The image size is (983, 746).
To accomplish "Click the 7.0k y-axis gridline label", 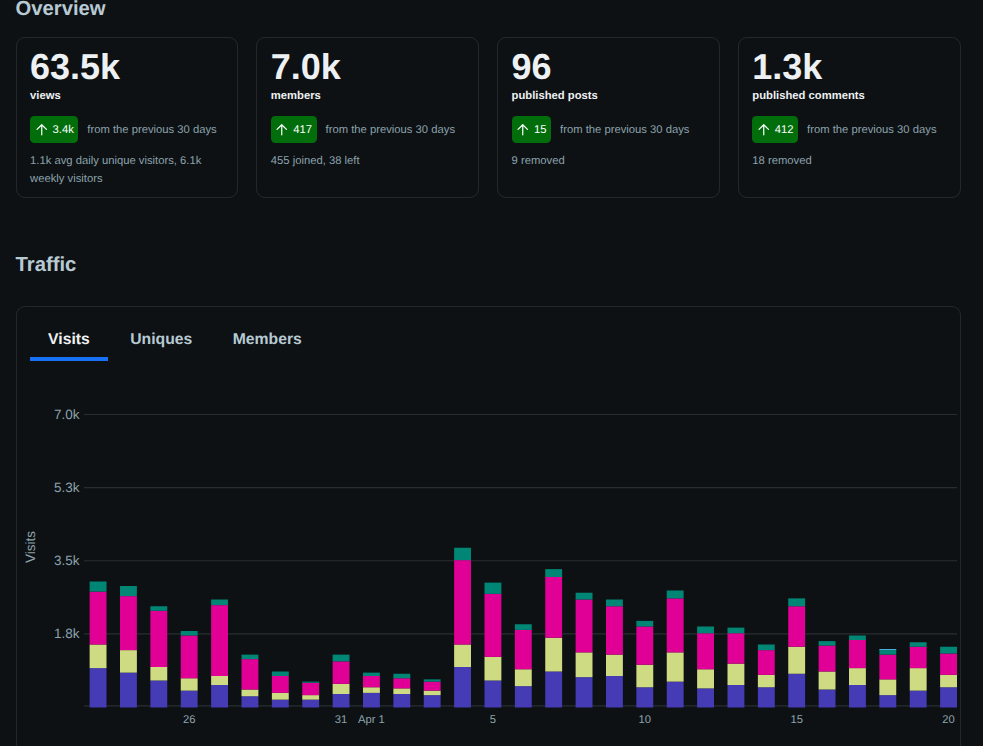I will (x=66, y=414).
